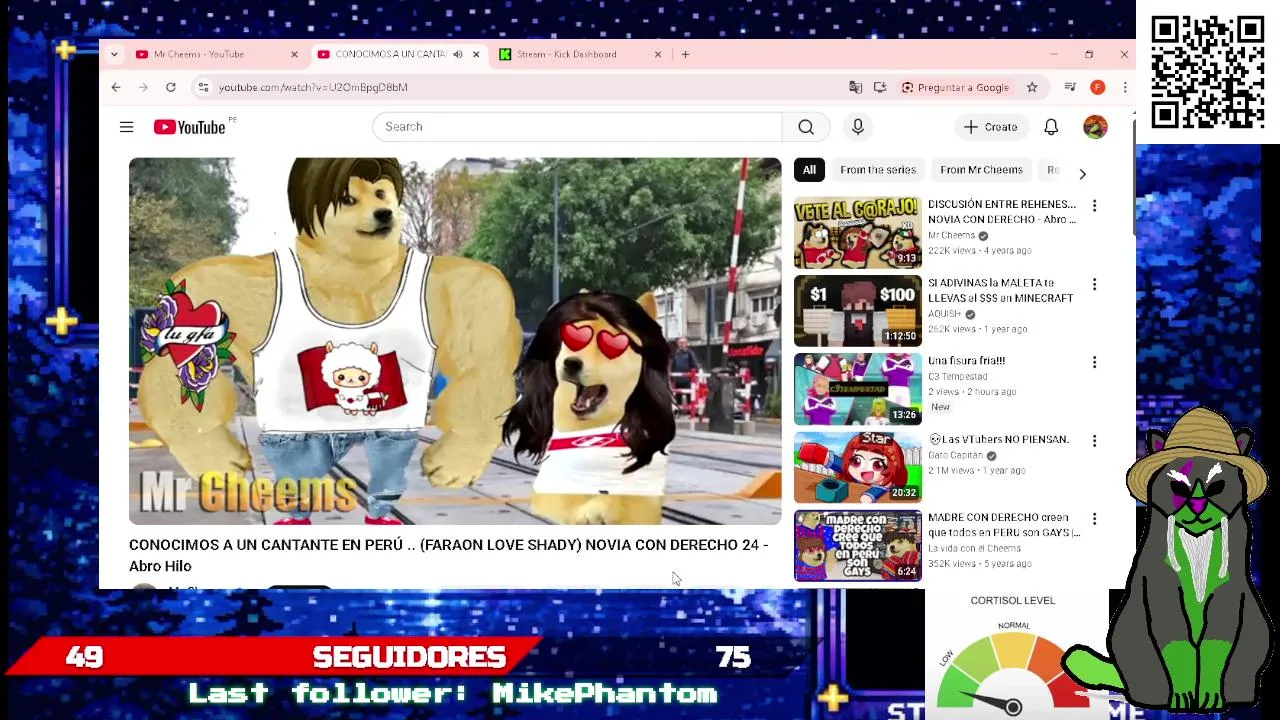Close the Mr Cheems - YouTube tab
Image resolution: width=1280 pixels, height=720 pixels.
point(294,54)
